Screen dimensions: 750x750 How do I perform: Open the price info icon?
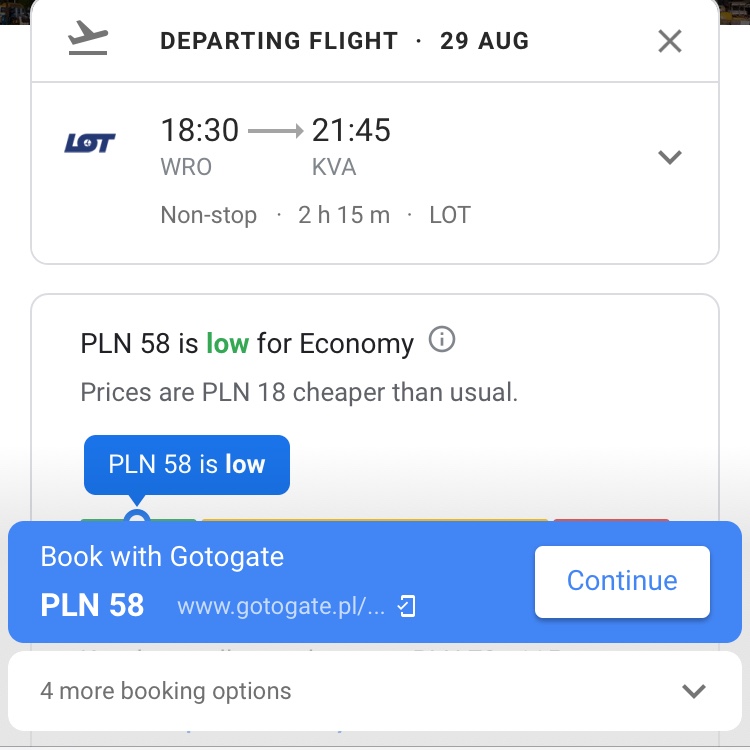tap(441, 340)
